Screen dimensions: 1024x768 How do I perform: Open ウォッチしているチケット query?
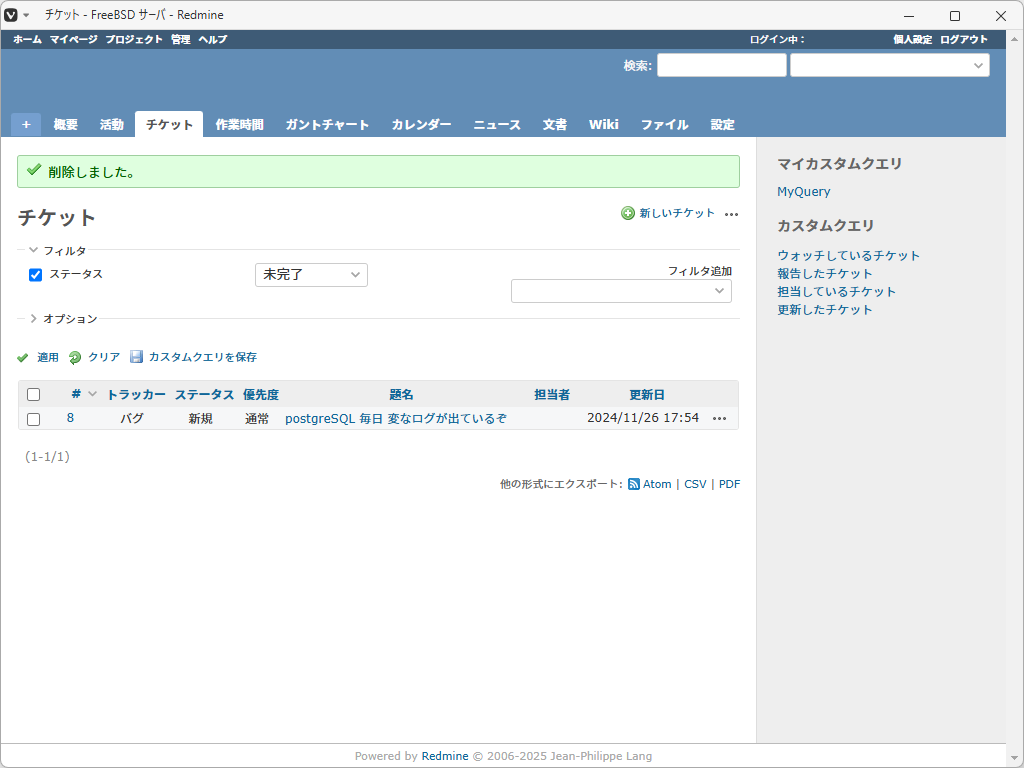pyautogui.click(x=848, y=255)
